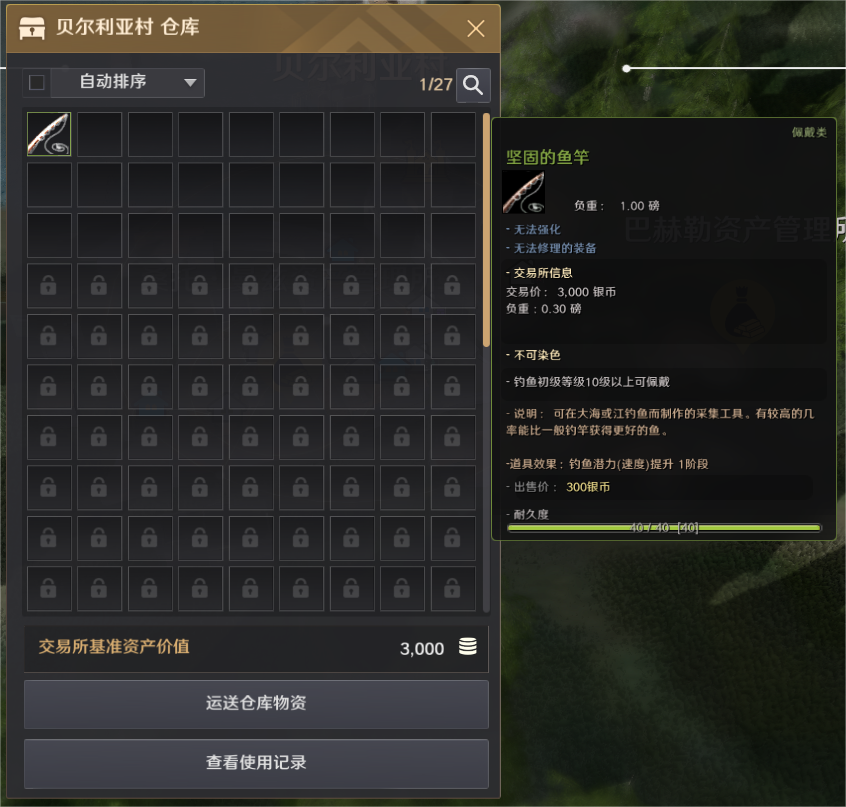Click the 交易所基准资产价值 value row
Viewport: 846px width, 807px height.
pyautogui.click(x=256, y=648)
